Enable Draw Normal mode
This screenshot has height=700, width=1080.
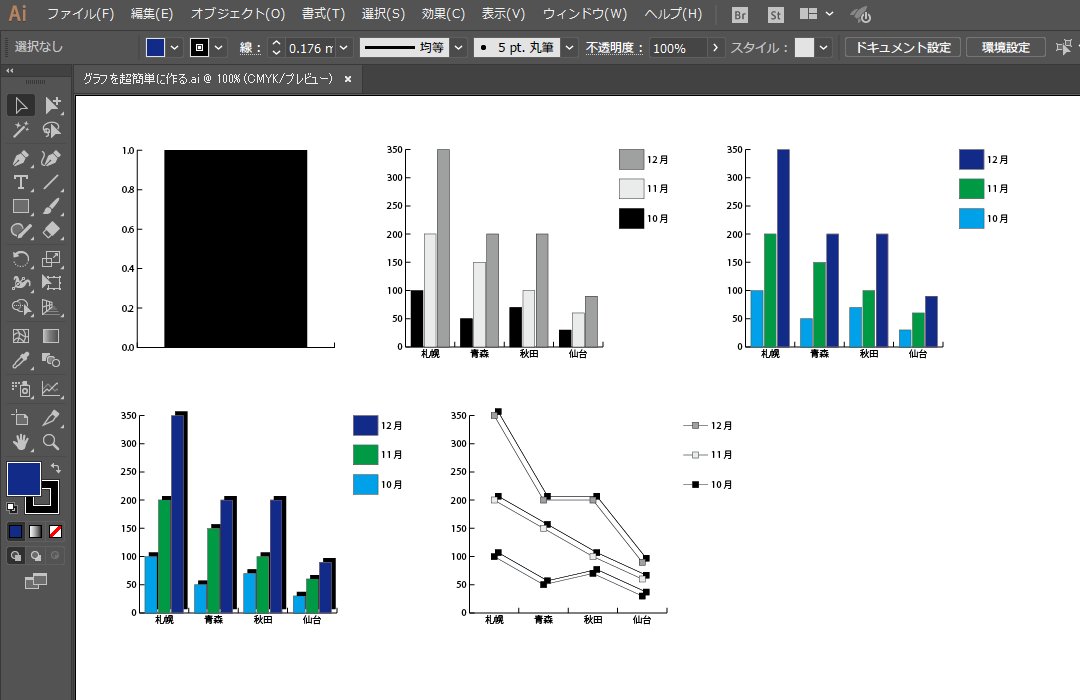tap(15, 555)
